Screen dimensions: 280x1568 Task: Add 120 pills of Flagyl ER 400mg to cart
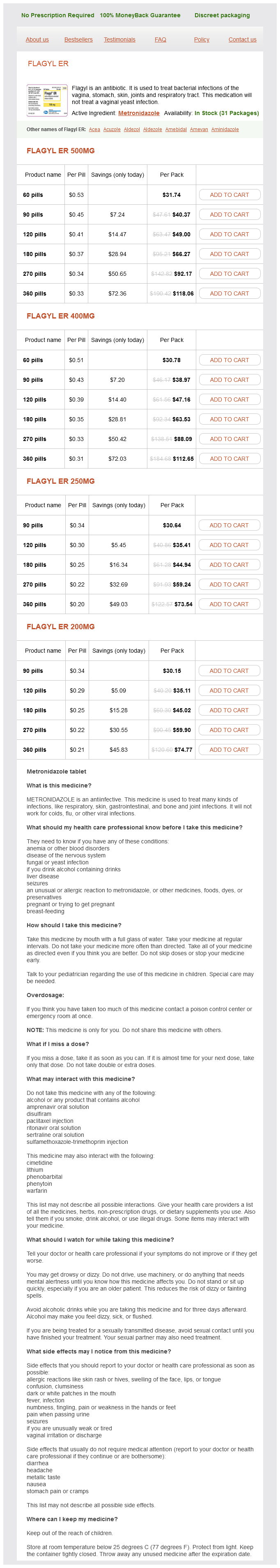(229, 400)
